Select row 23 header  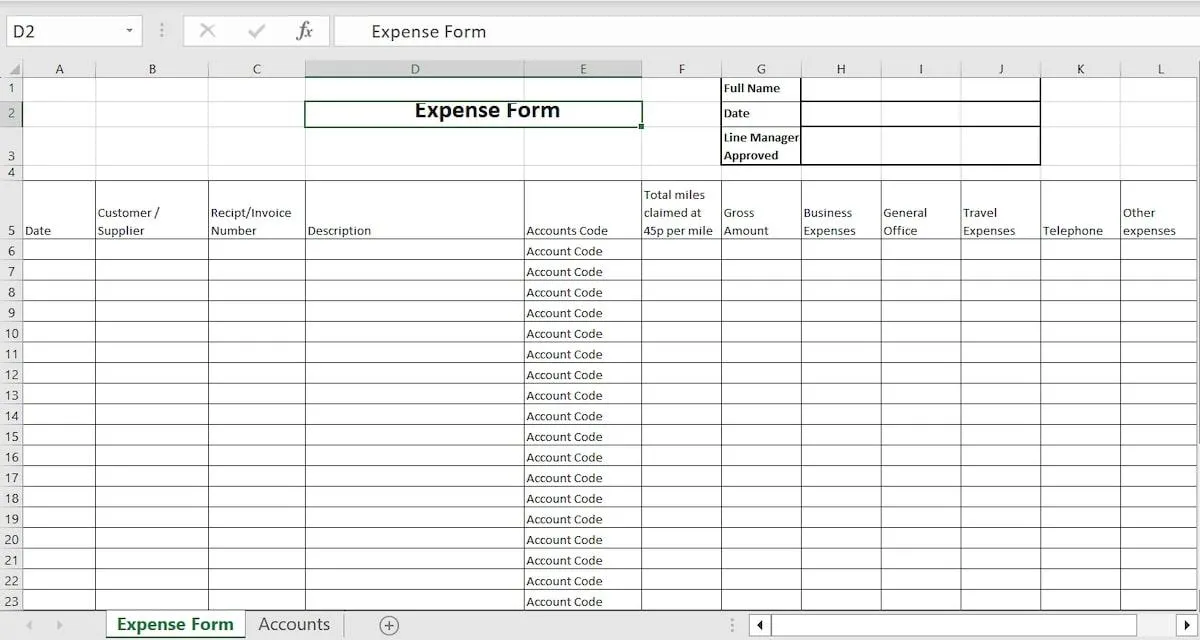pos(12,601)
